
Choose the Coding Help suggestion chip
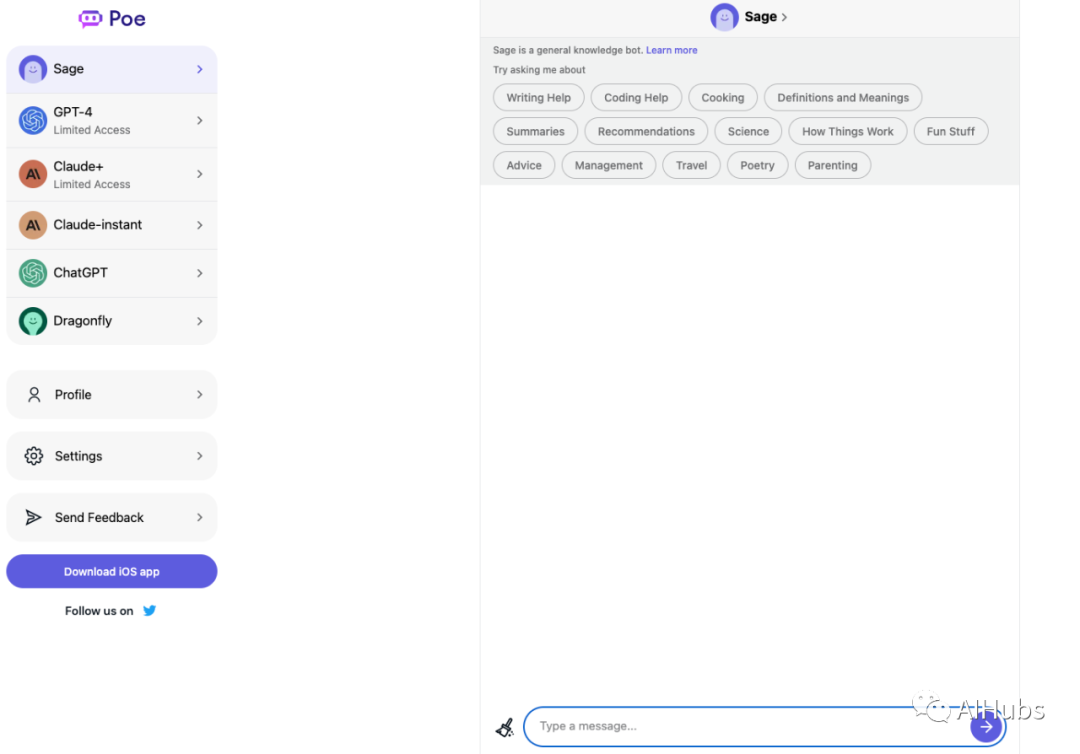636,98
